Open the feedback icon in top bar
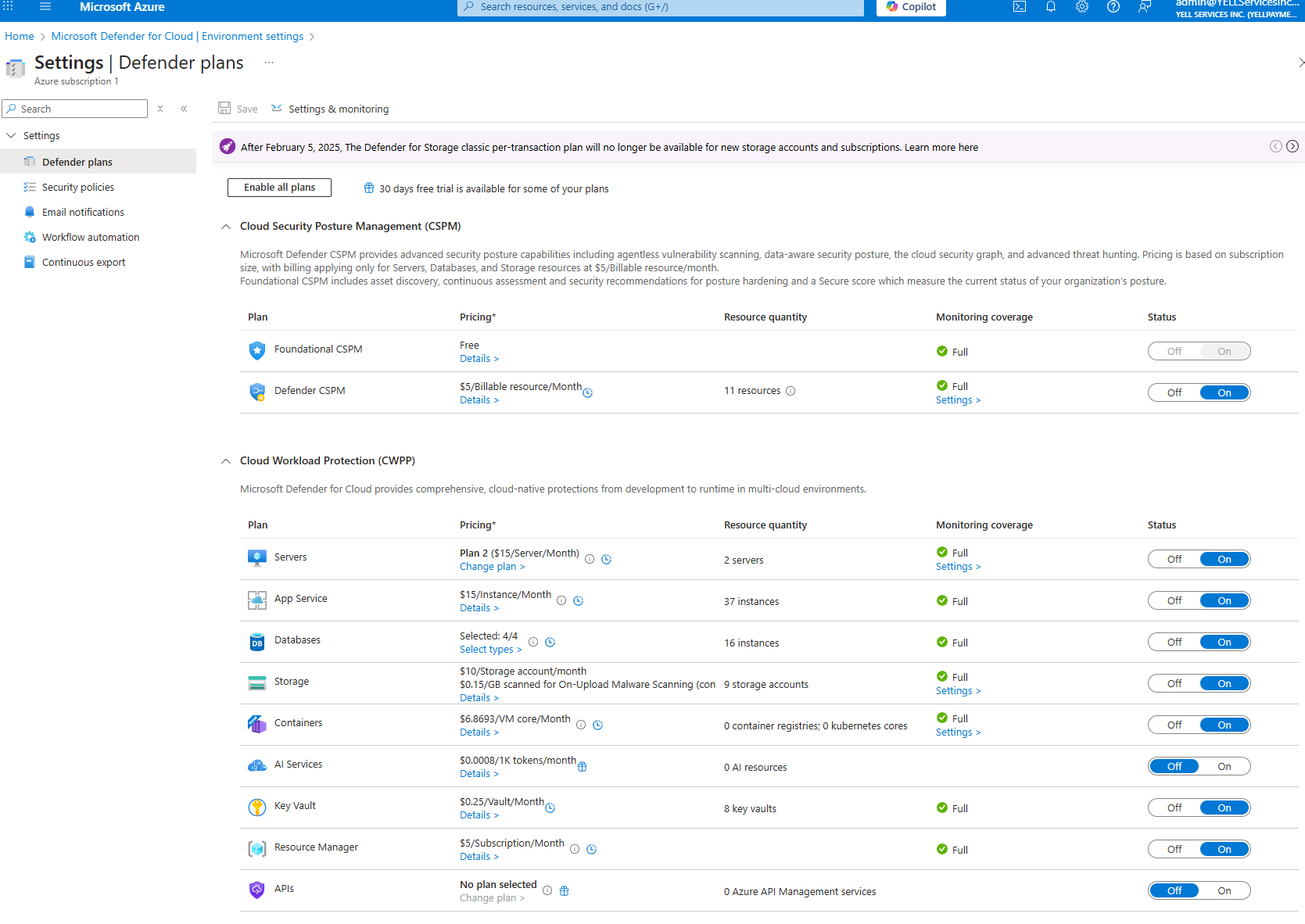Image resolution: width=1305 pixels, height=924 pixels. 1145,6
